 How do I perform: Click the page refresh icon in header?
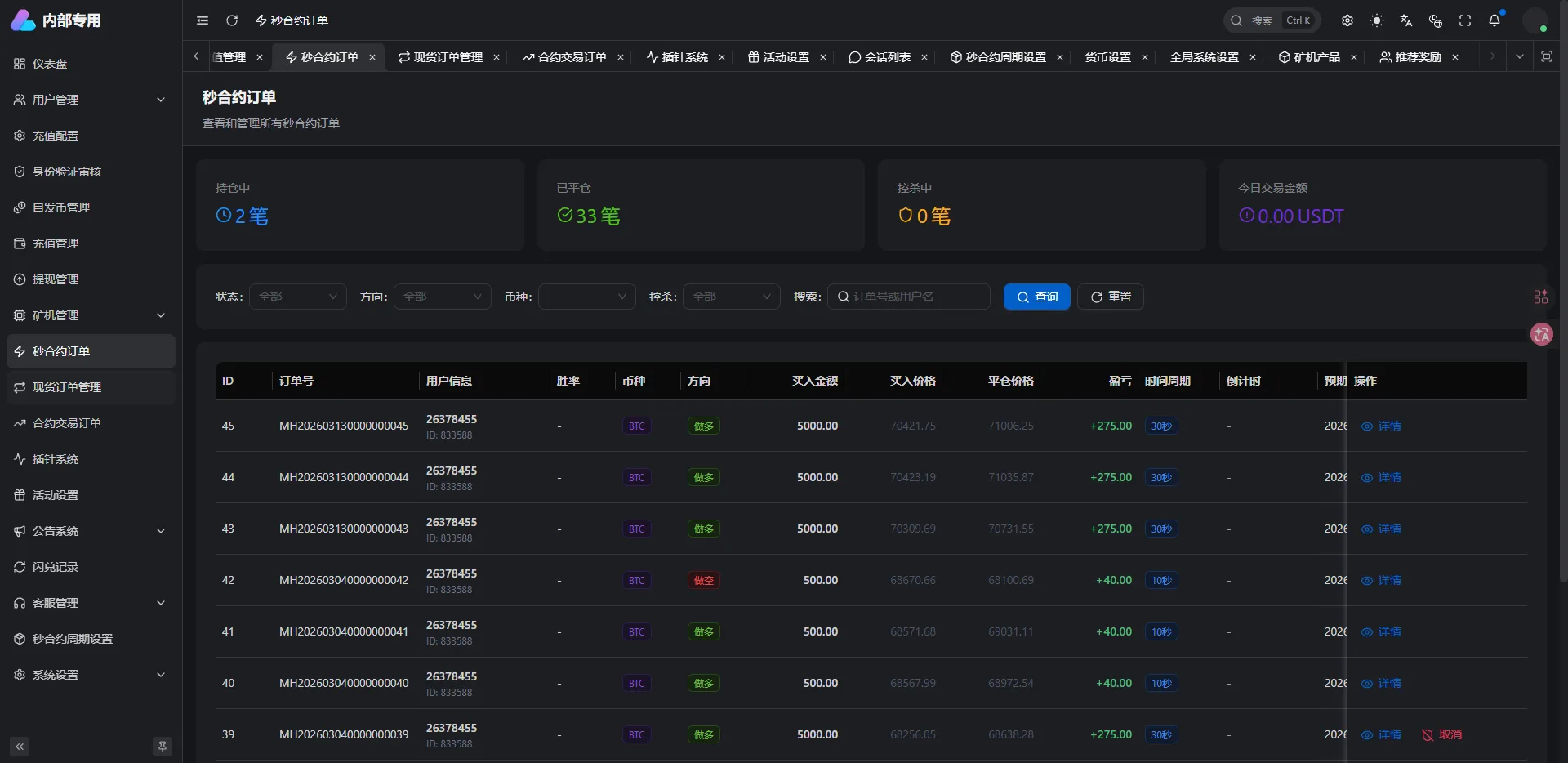[x=232, y=20]
